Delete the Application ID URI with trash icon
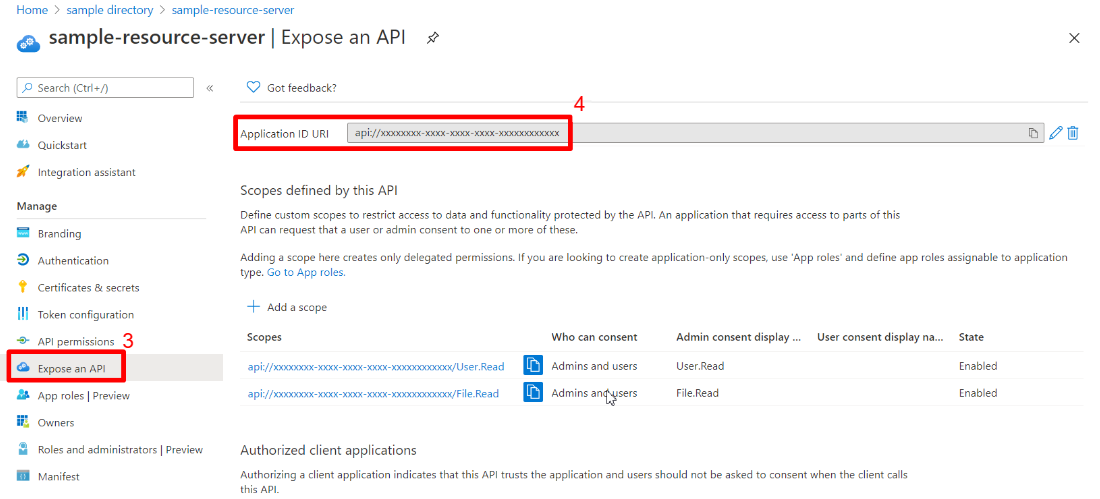Viewport: 1100px width, 499px height. 1073,133
